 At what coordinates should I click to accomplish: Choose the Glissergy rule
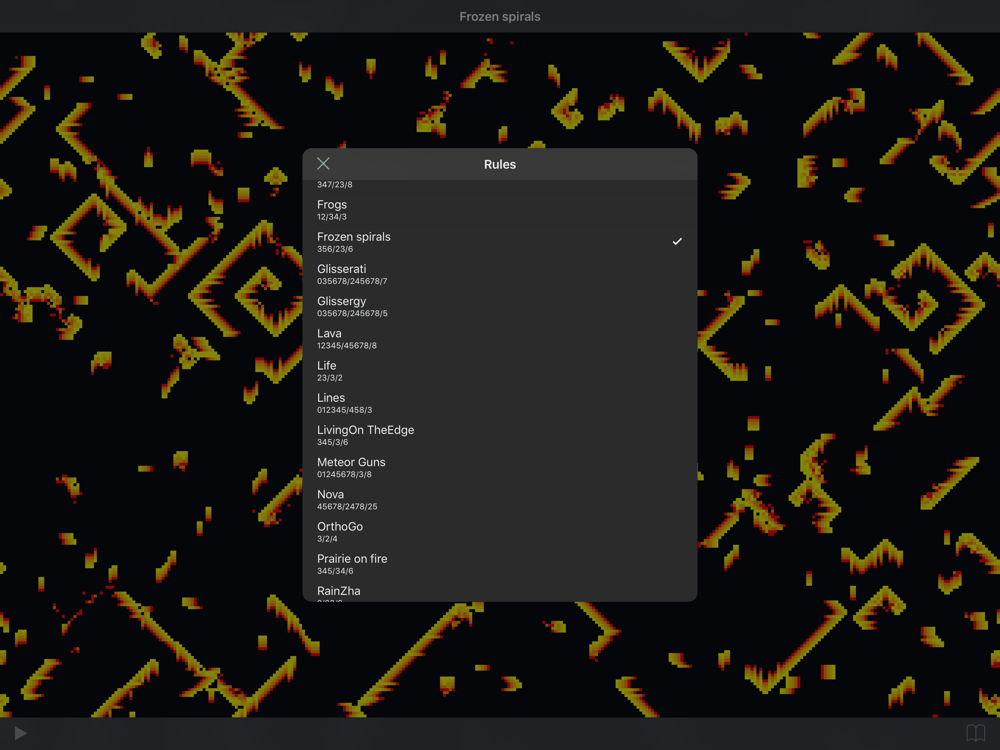coord(499,306)
